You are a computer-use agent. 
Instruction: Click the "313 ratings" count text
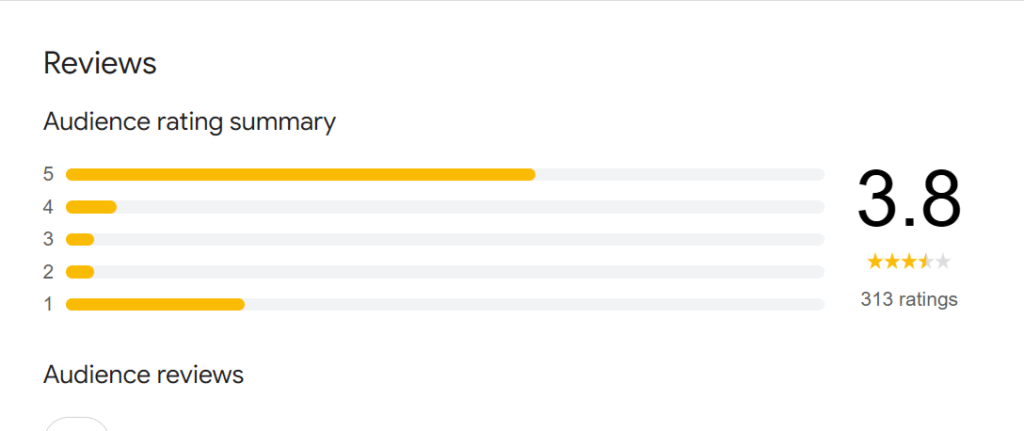[x=908, y=299]
